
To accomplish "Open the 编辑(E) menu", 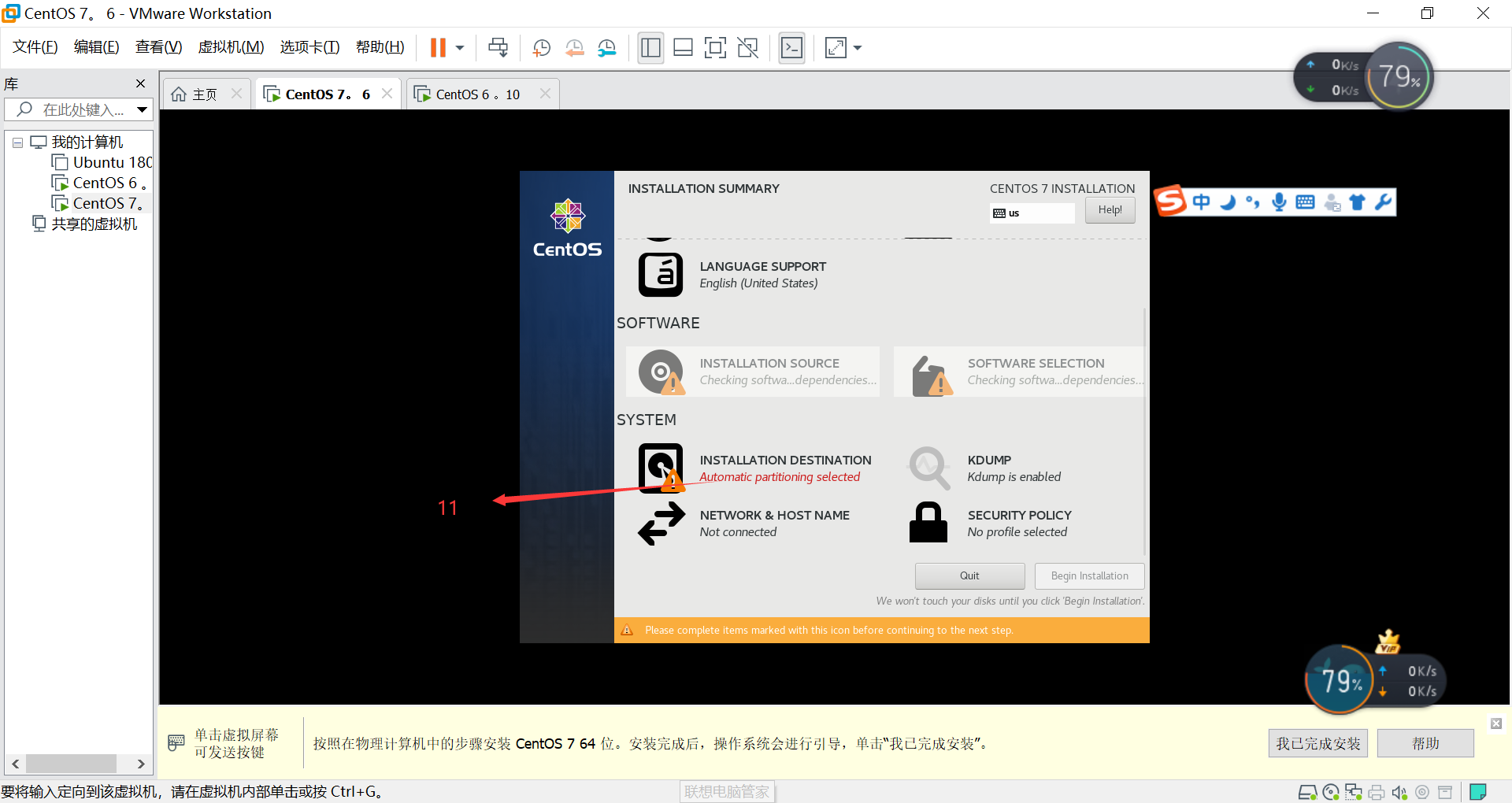I will 97,47.
